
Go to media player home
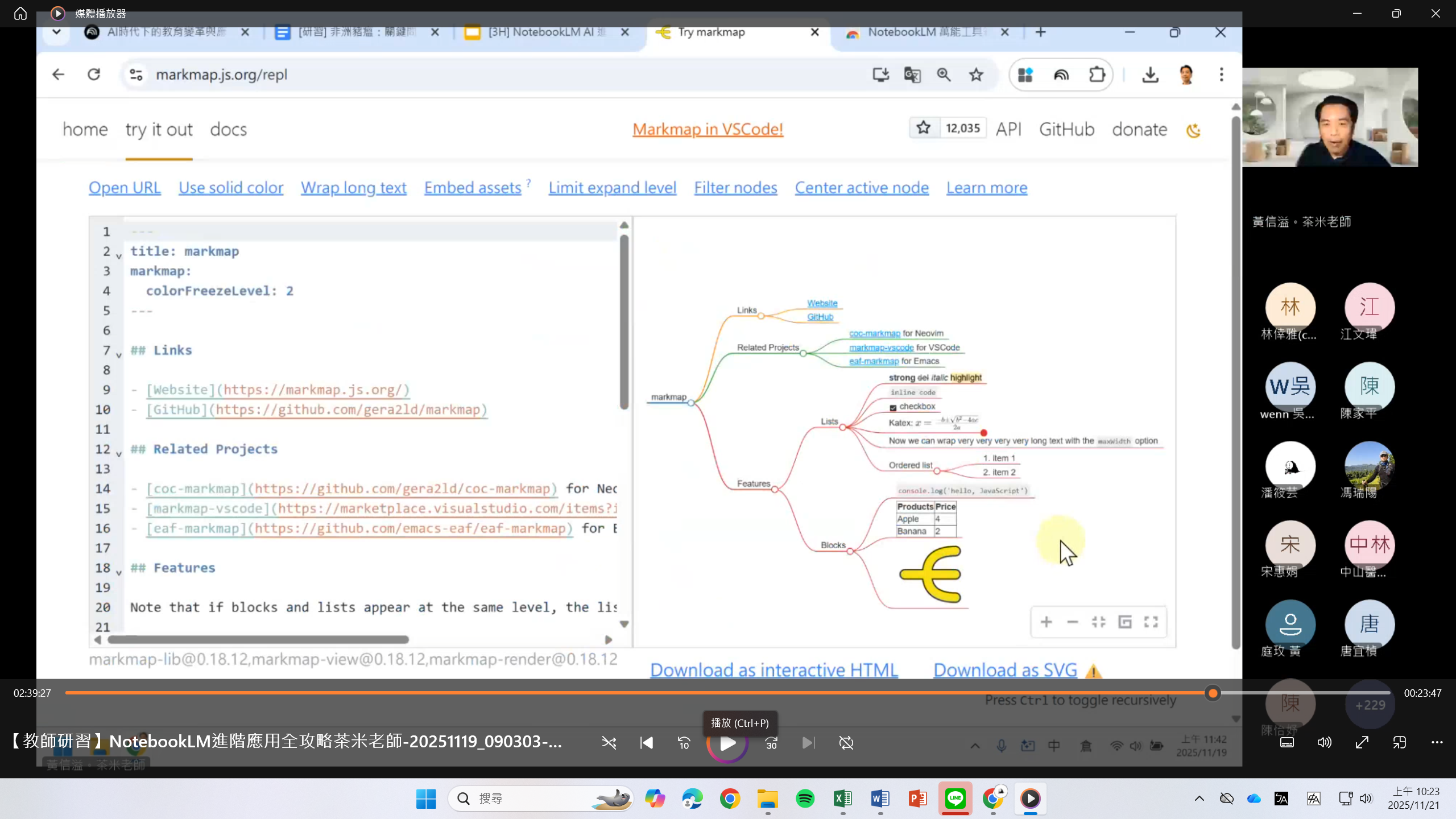(x=20, y=13)
